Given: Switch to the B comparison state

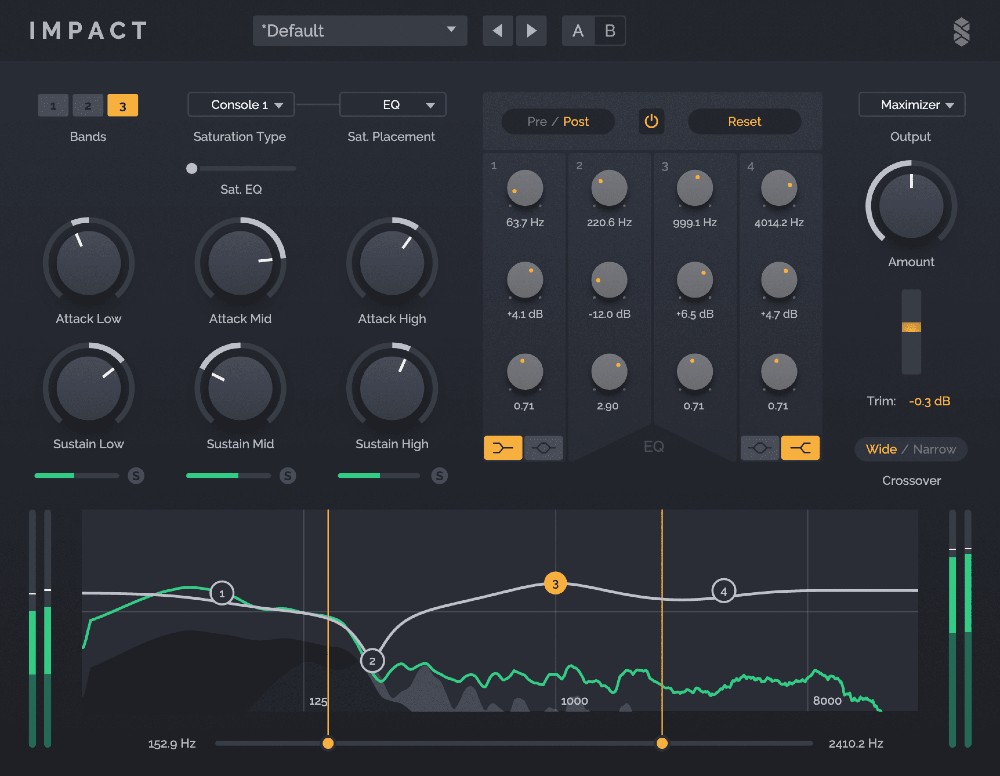Looking at the screenshot, I should [x=609, y=31].
